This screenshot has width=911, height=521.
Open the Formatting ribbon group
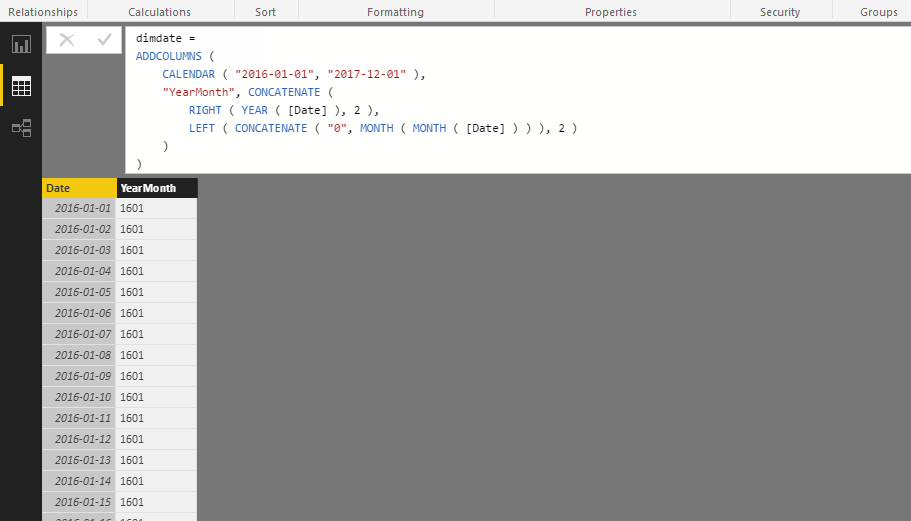(x=395, y=12)
